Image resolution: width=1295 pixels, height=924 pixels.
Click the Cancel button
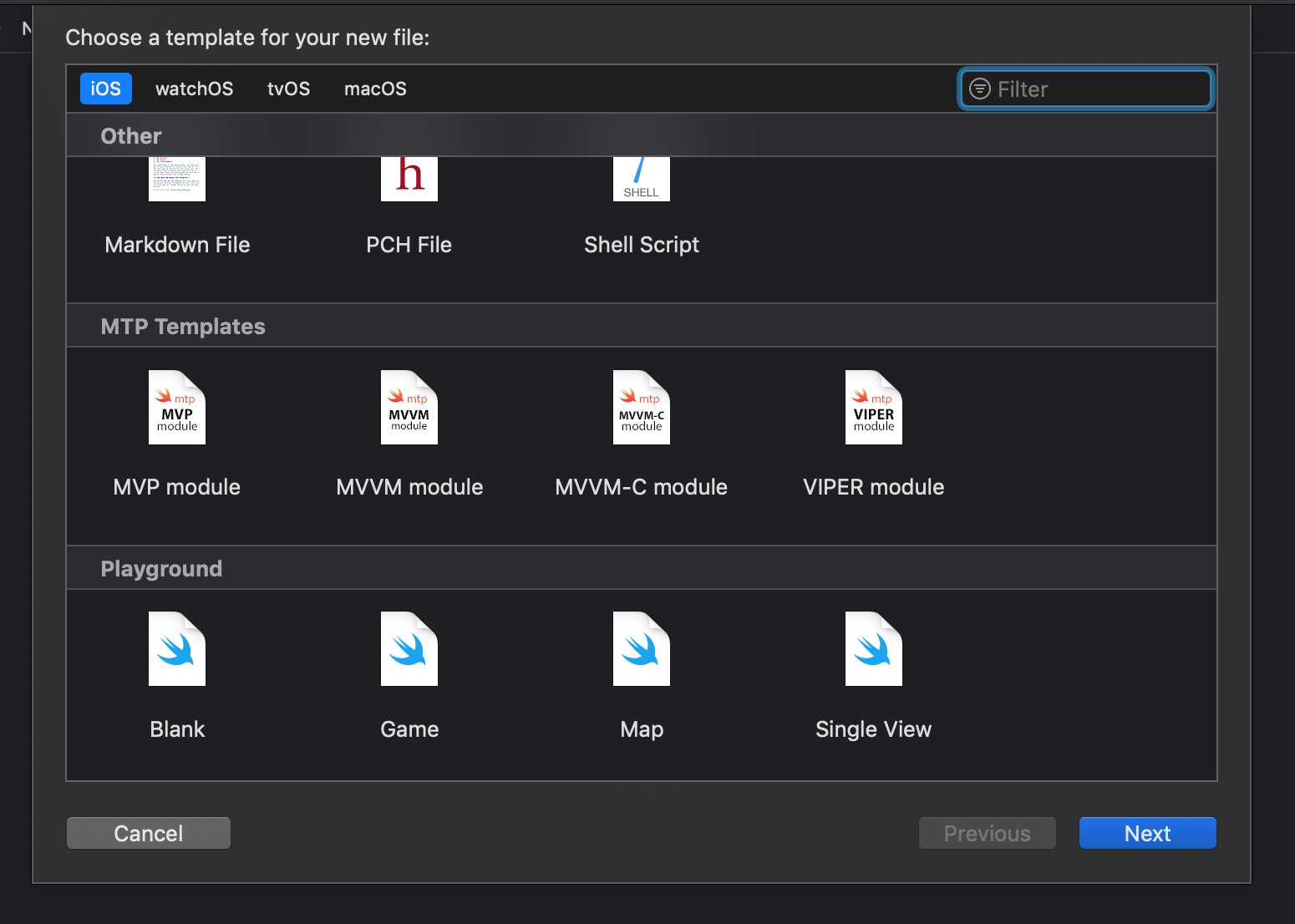(149, 833)
